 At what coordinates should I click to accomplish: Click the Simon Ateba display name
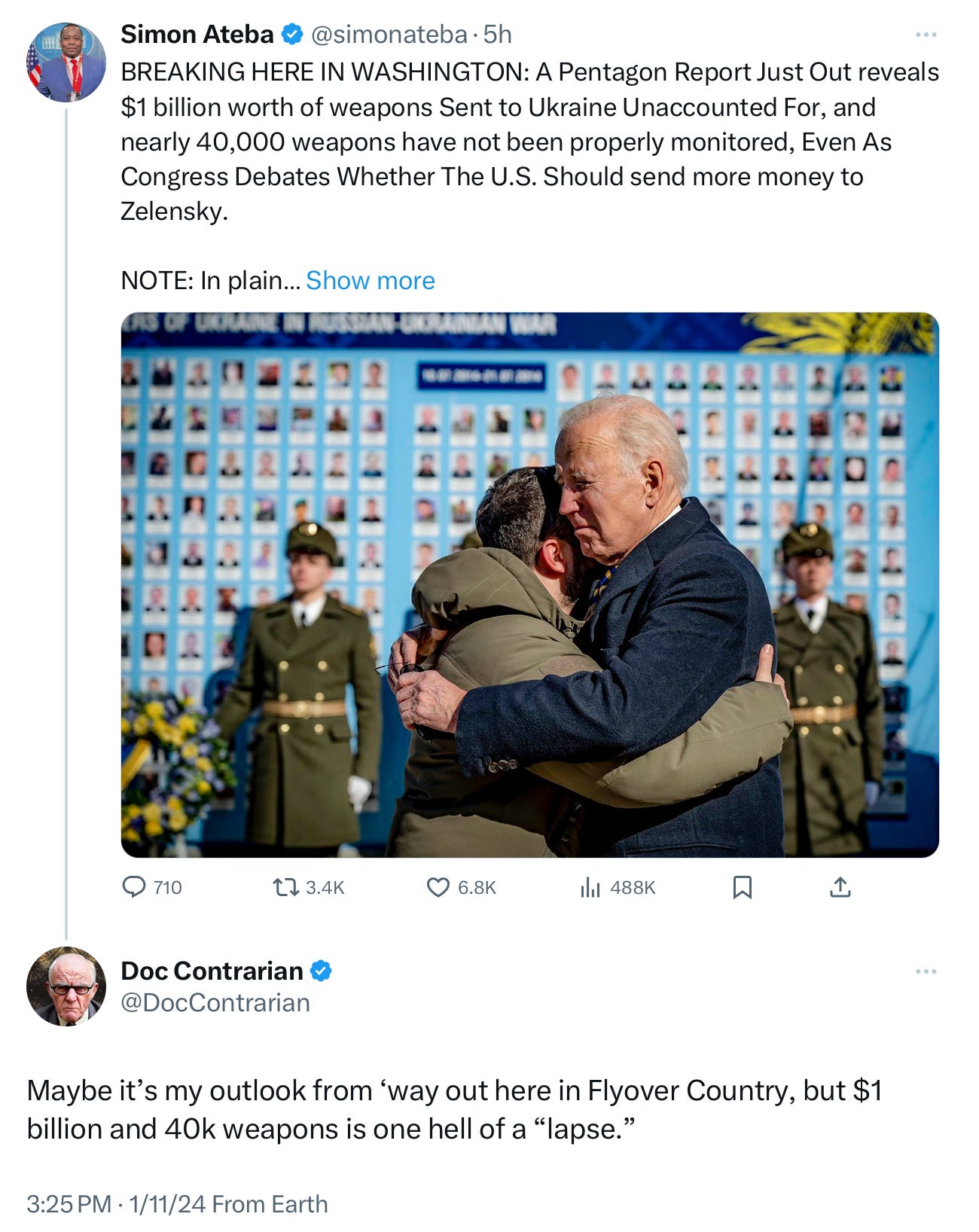pyautogui.click(x=197, y=35)
